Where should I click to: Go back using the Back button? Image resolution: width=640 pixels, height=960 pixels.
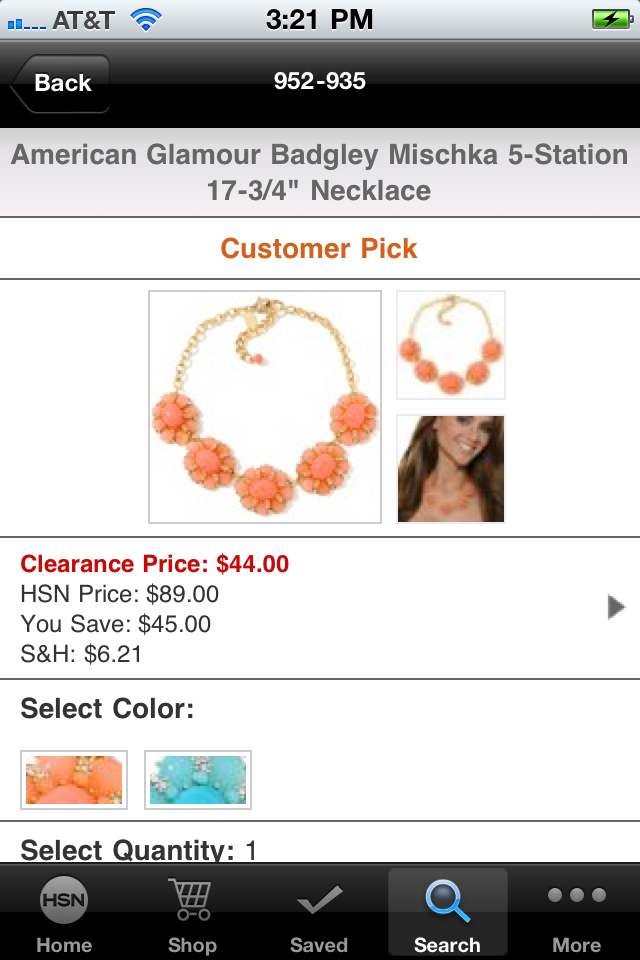click(61, 83)
